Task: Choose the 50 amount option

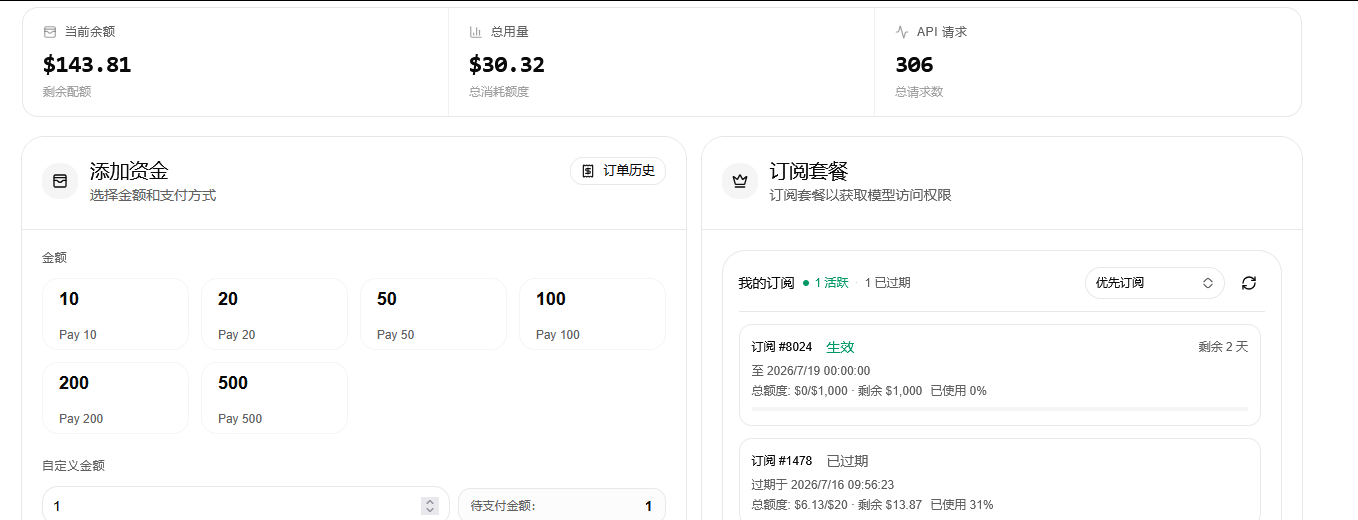Action: tap(433, 314)
